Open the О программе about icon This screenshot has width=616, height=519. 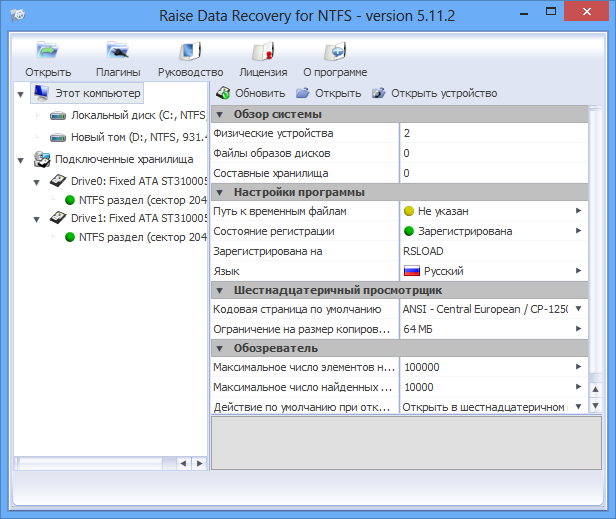(x=335, y=51)
